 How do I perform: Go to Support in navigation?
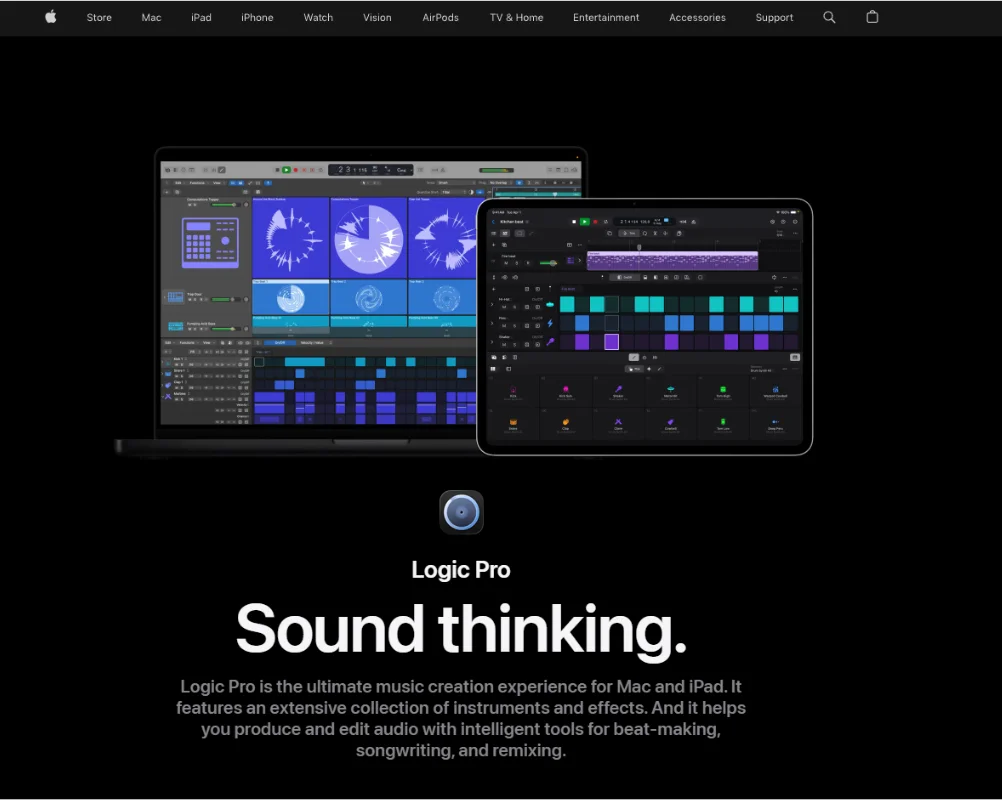coord(774,18)
